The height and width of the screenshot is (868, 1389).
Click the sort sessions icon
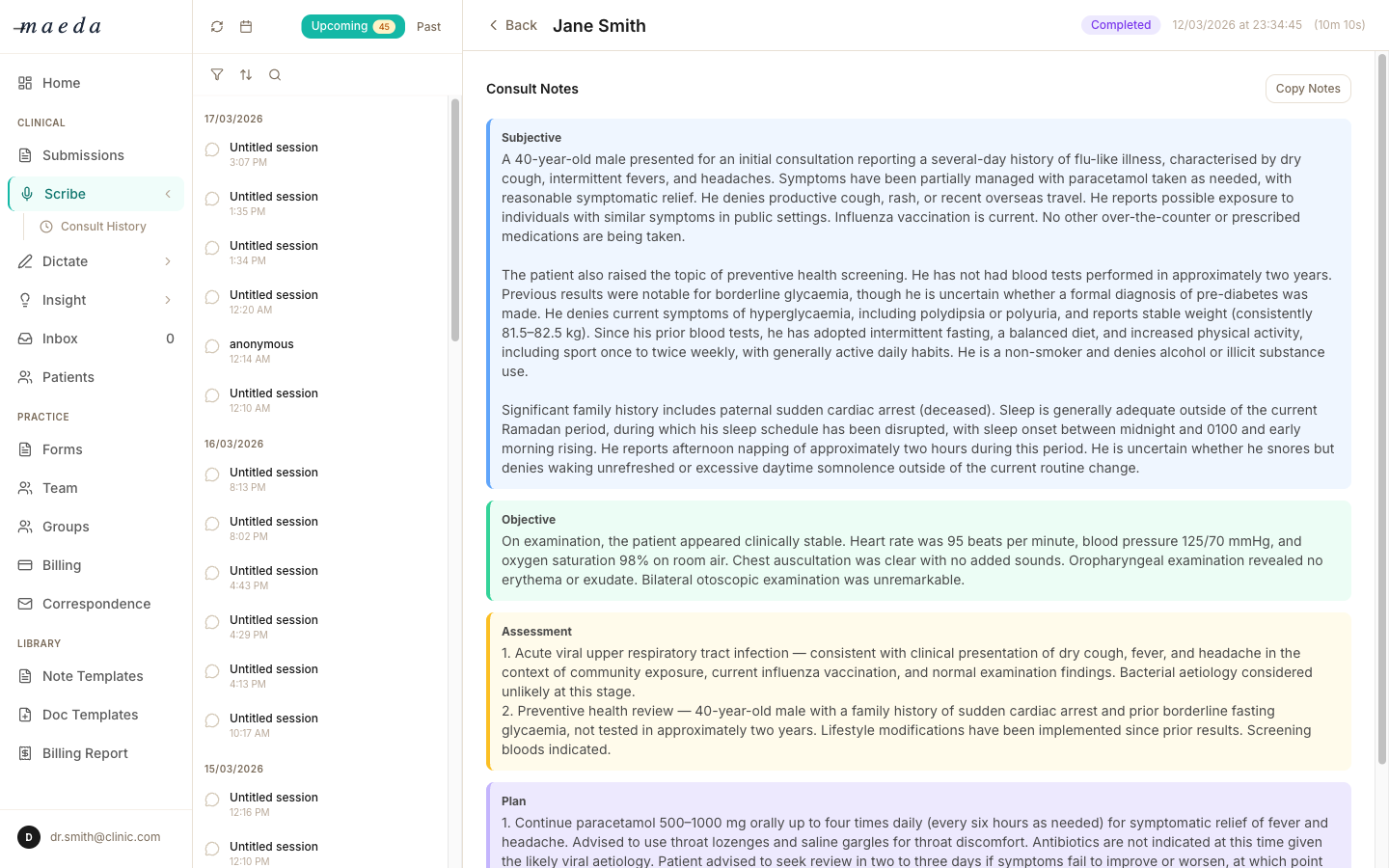(246, 74)
